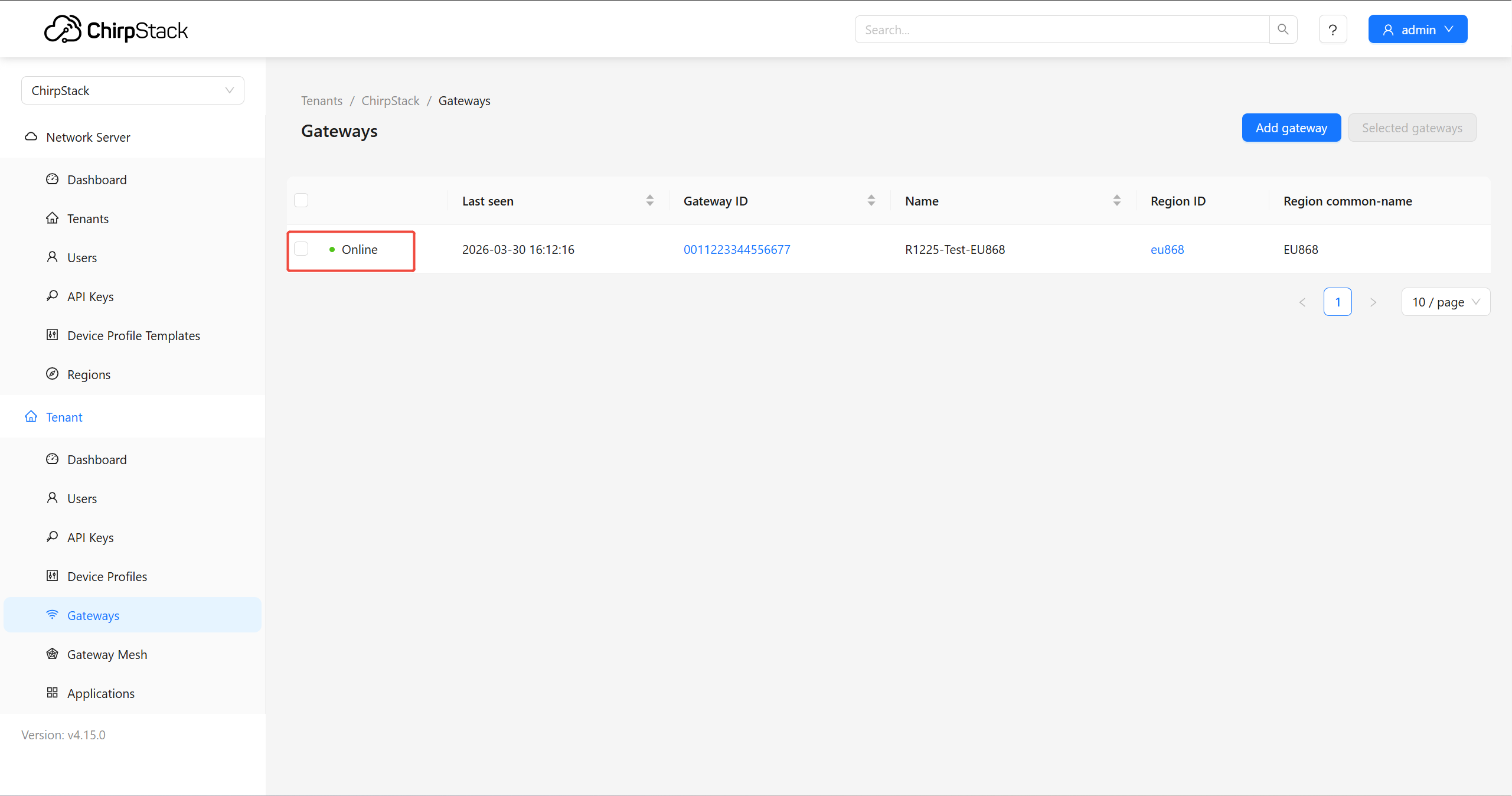The image size is (1512, 796).
Task: Open the 10 / page size dropdown
Action: pyautogui.click(x=1445, y=302)
